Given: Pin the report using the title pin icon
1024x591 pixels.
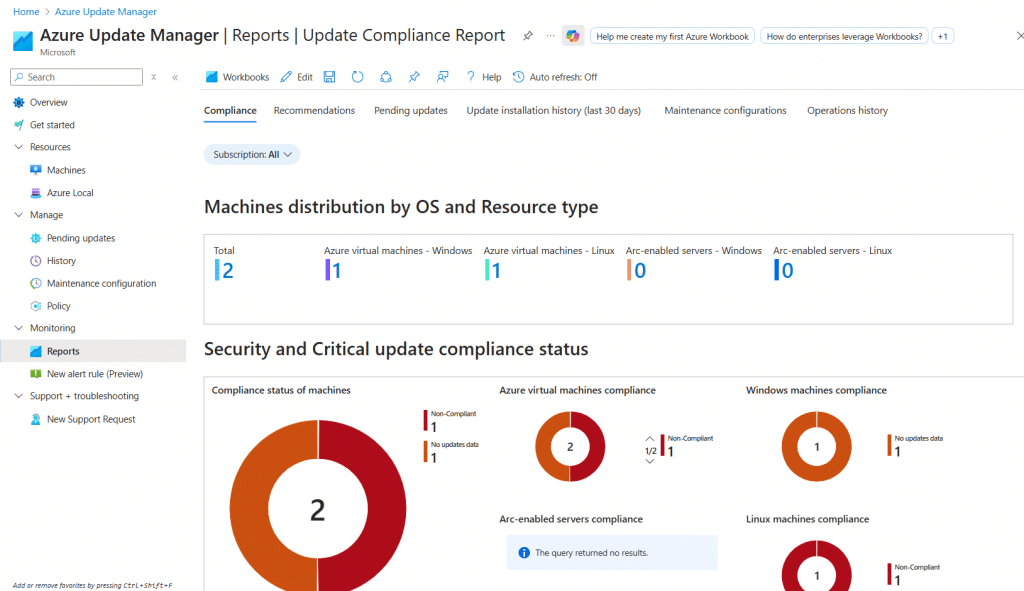Looking at the screenshot, I should click(x=528, y=36).
